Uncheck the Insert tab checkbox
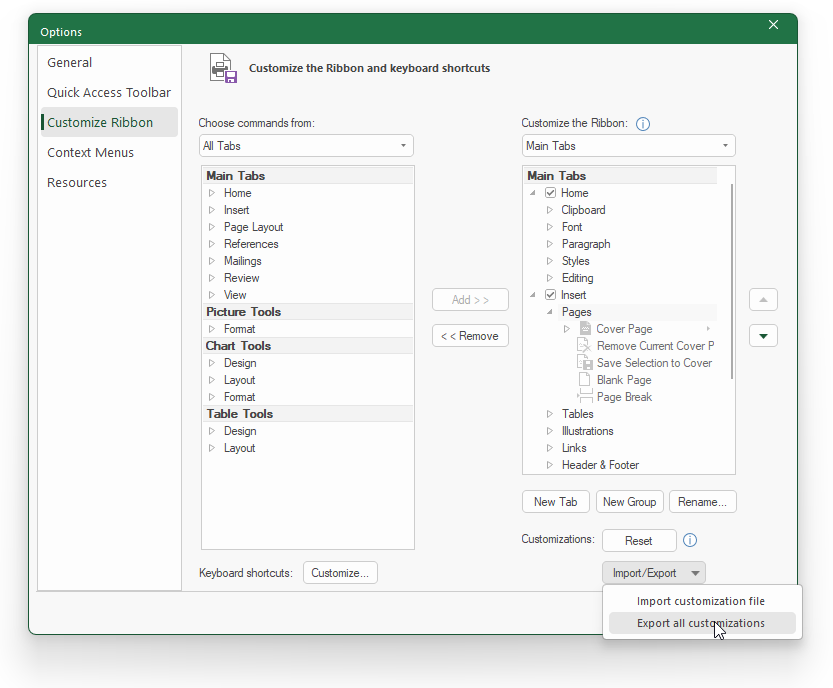 pyautogui.click(x=550, y=294)
